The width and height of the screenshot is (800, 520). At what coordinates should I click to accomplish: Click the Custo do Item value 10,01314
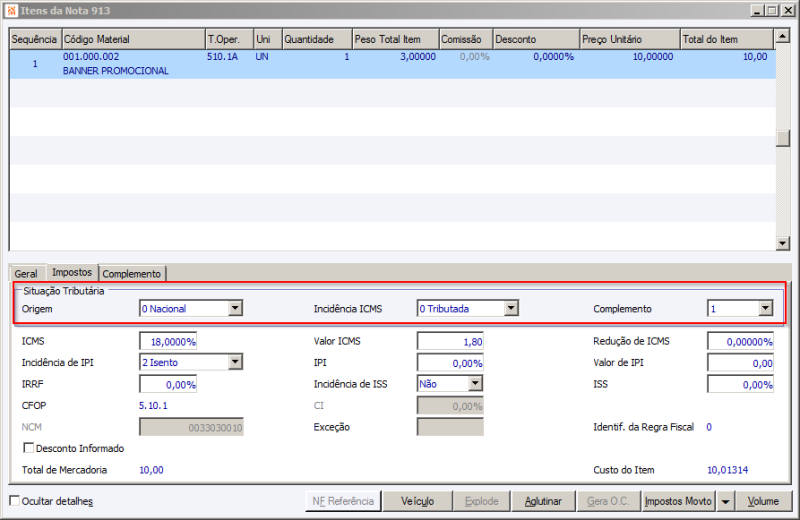pyautogui.click(x=728, y=470)
